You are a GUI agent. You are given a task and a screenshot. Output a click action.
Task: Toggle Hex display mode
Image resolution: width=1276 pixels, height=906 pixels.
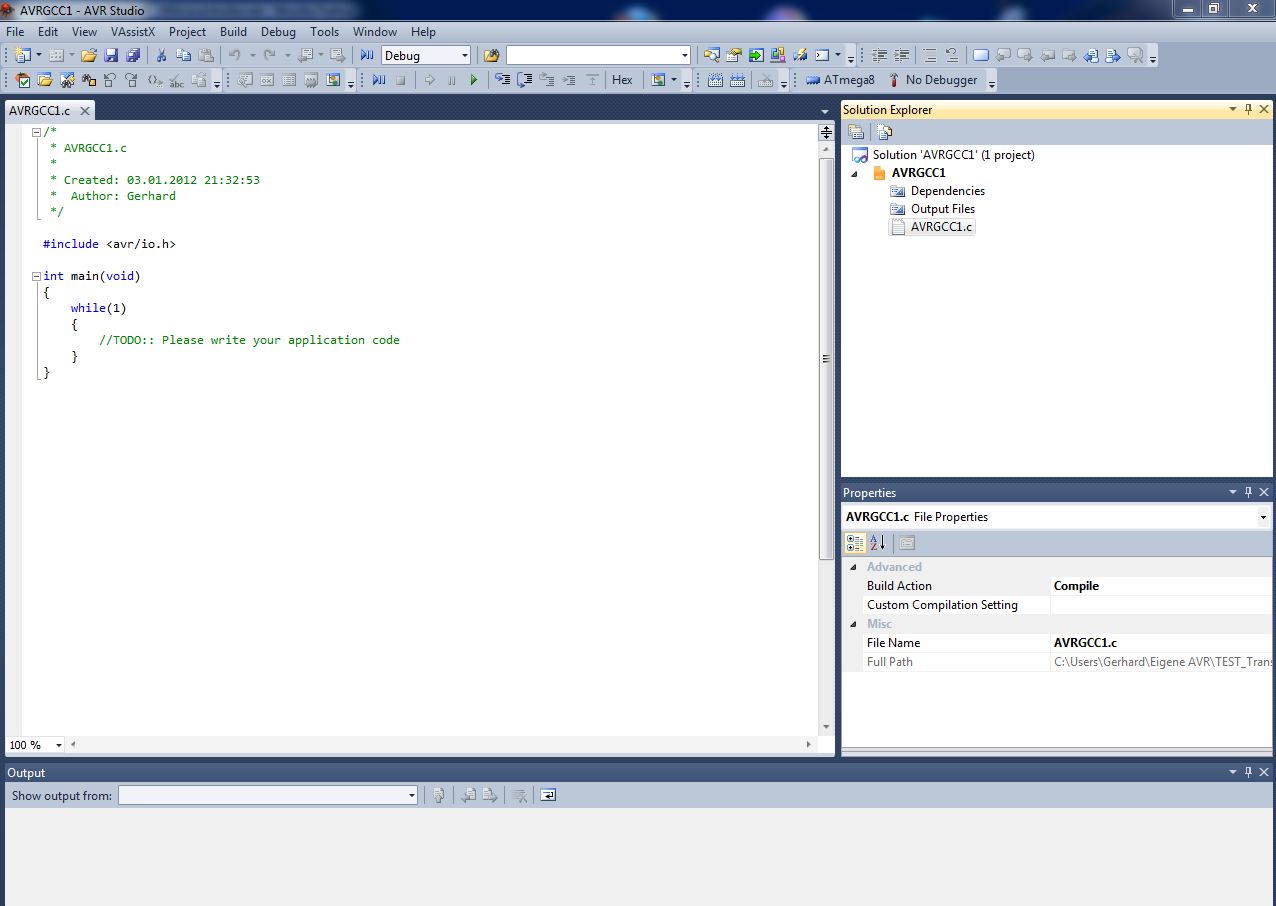coord(622,80)
